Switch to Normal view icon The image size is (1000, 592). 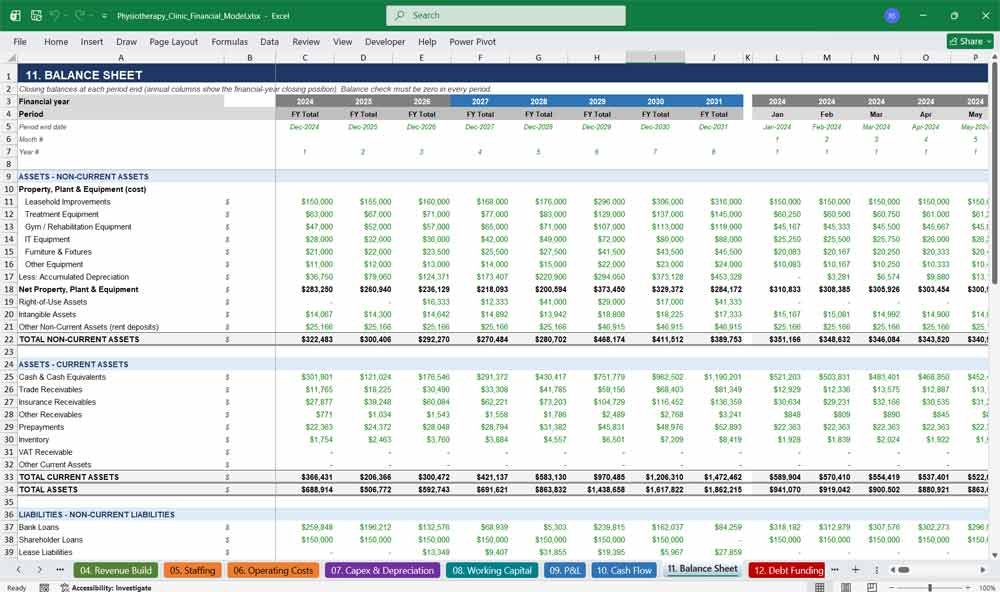coord(820,587)
